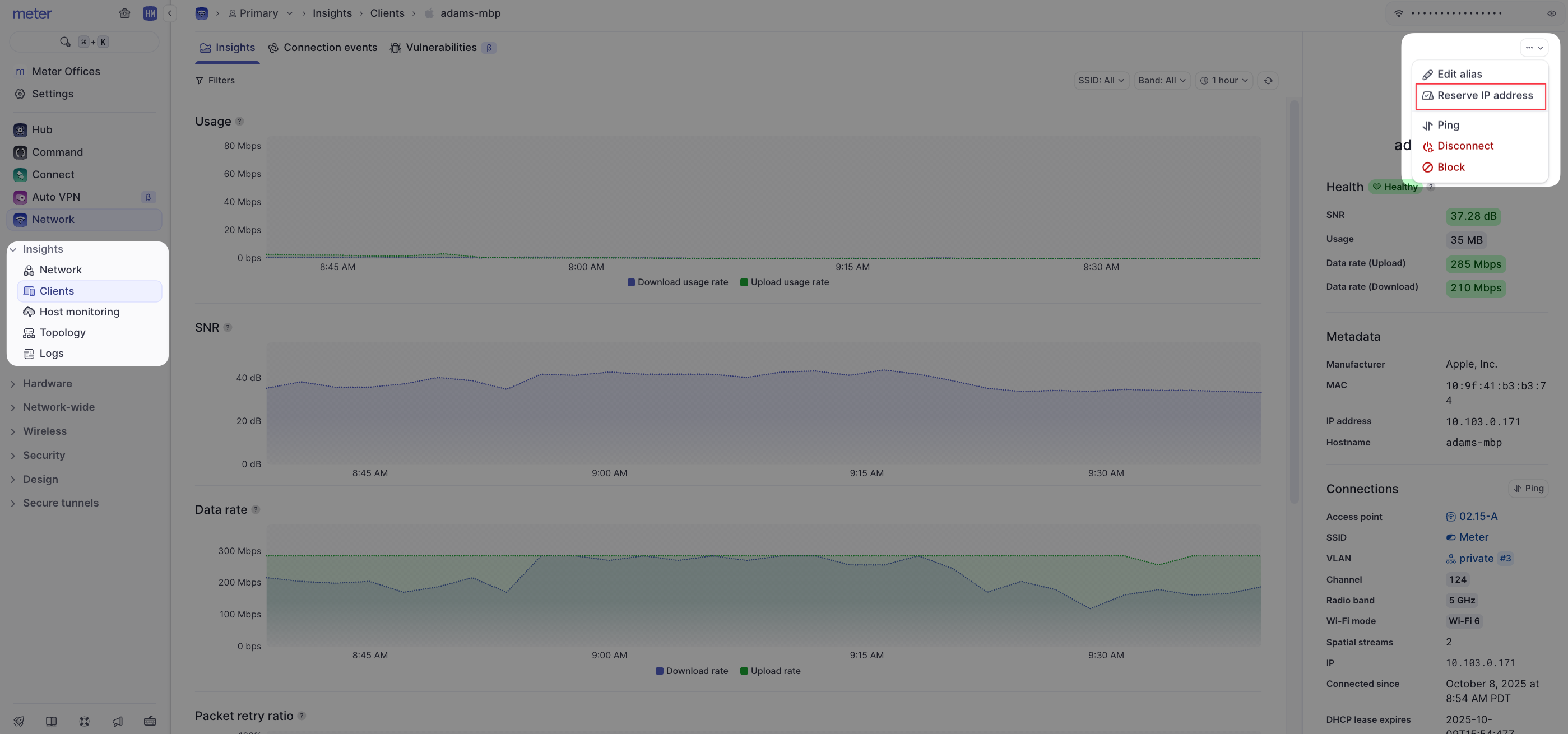Open access point 02.15-A link
This screenshot has width=1568, height=734.
coord(1477,517)
